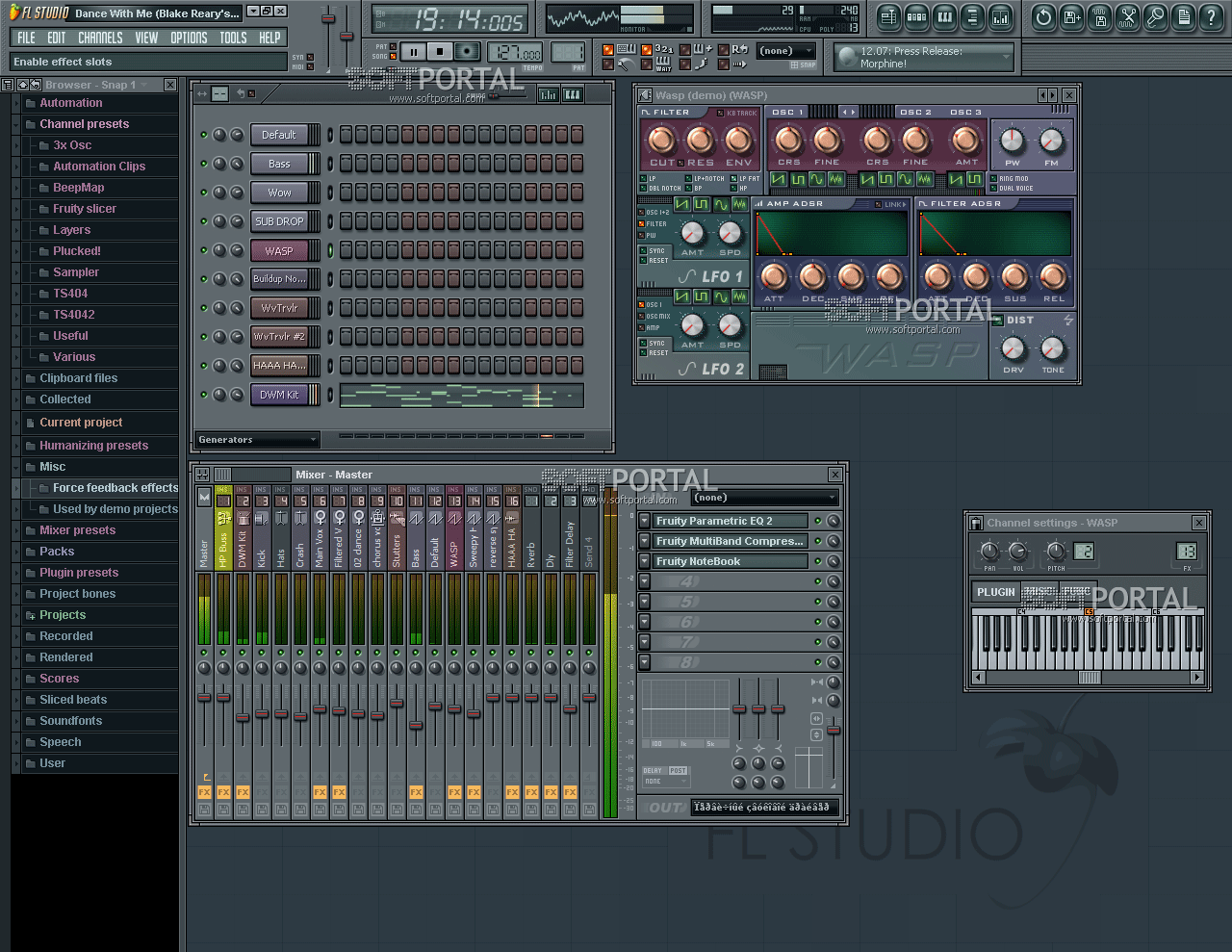Screen dimensions: 1232x952
Task: Click the Master track volume fader
Action: coord(204,697)
